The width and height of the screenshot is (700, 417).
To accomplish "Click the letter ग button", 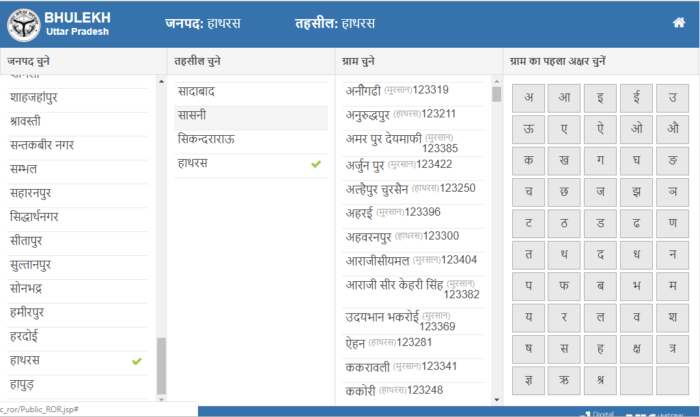I will tap(600, 160).
